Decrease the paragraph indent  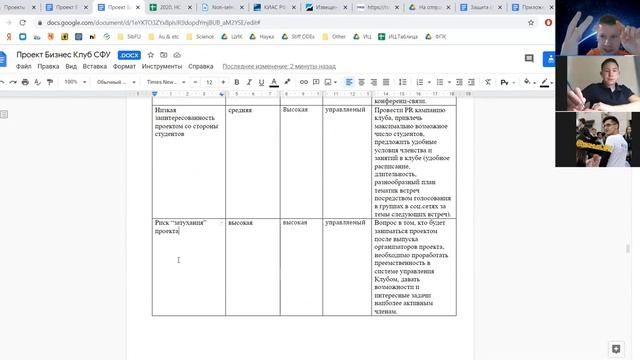pyautogui.click(x=459, y=82)
